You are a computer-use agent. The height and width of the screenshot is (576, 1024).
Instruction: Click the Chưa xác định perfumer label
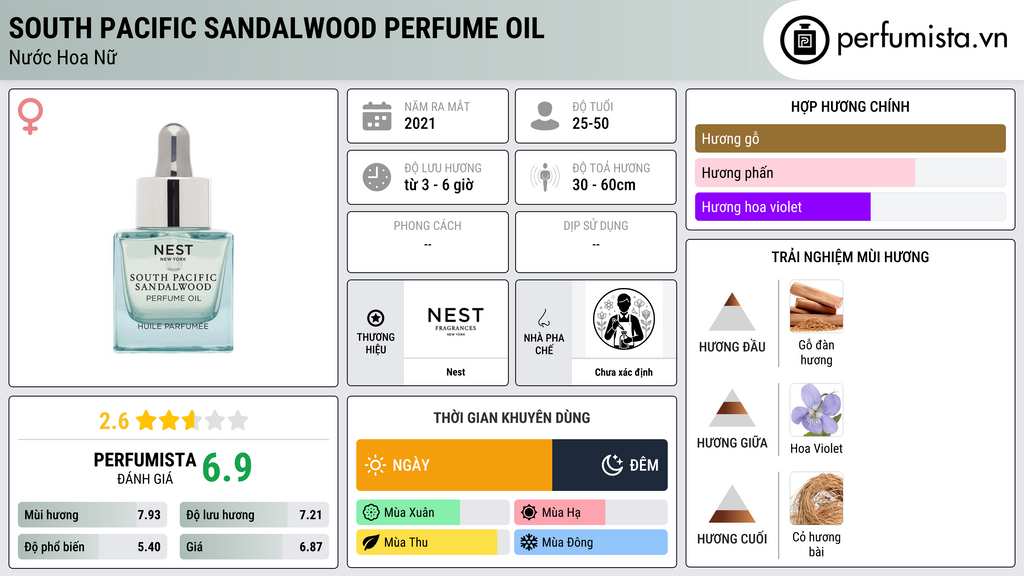tap(624, 372)
